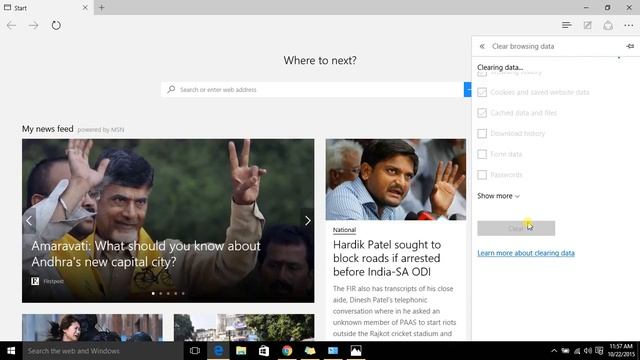640x360 pixels.
Task: Open Task View on the taskbar
Action: [x=195, y=351]
